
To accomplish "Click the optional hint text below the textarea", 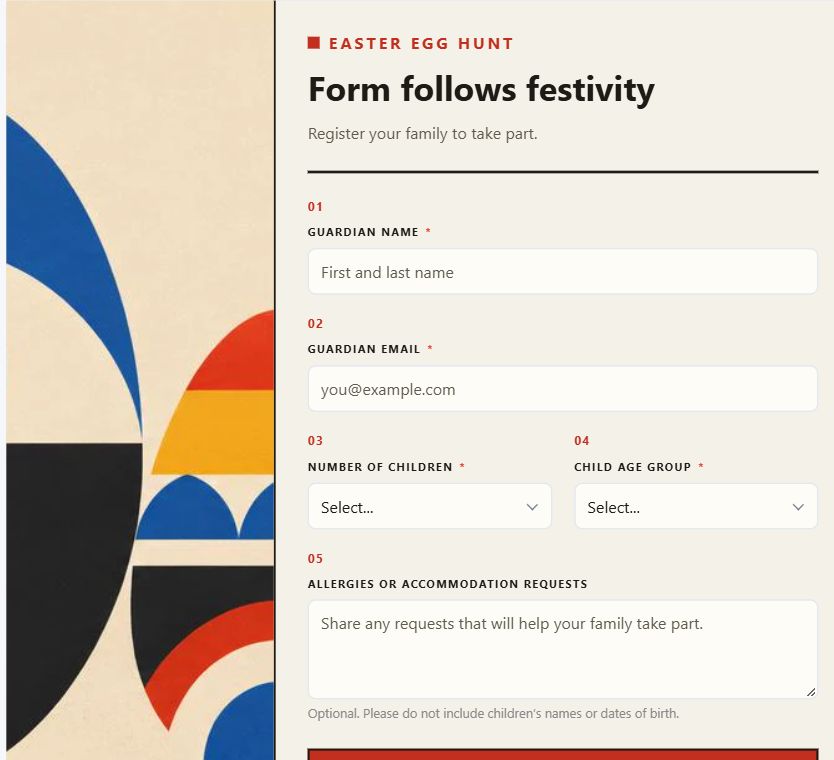I will click(x=493, y=713).
